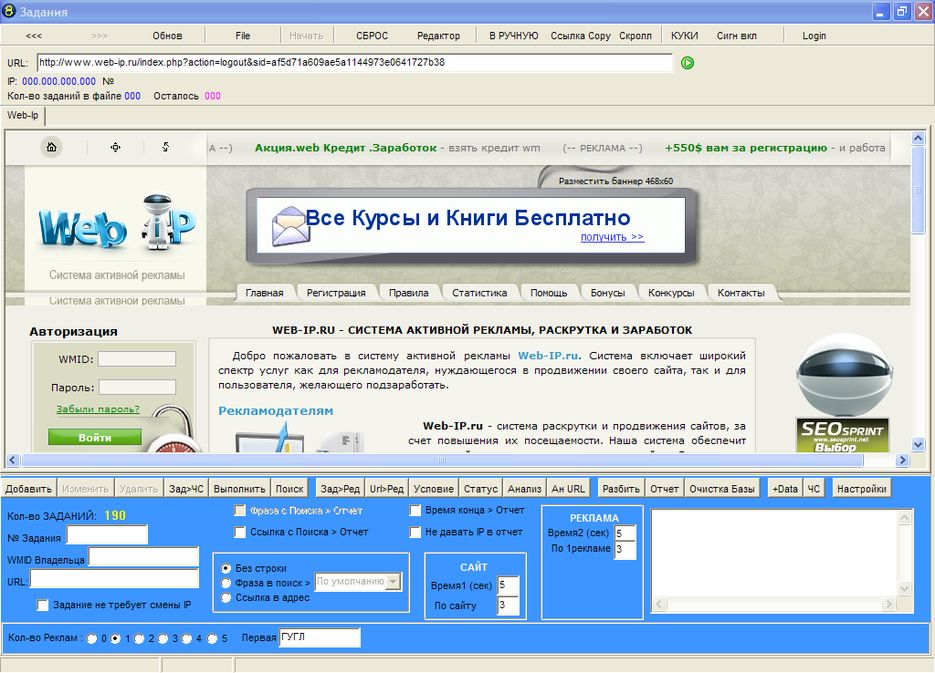Set Кол-во Реклам to 5
The width and height of the screenshot is (935, 673).
pyautogui.click(x=212, y=638)
